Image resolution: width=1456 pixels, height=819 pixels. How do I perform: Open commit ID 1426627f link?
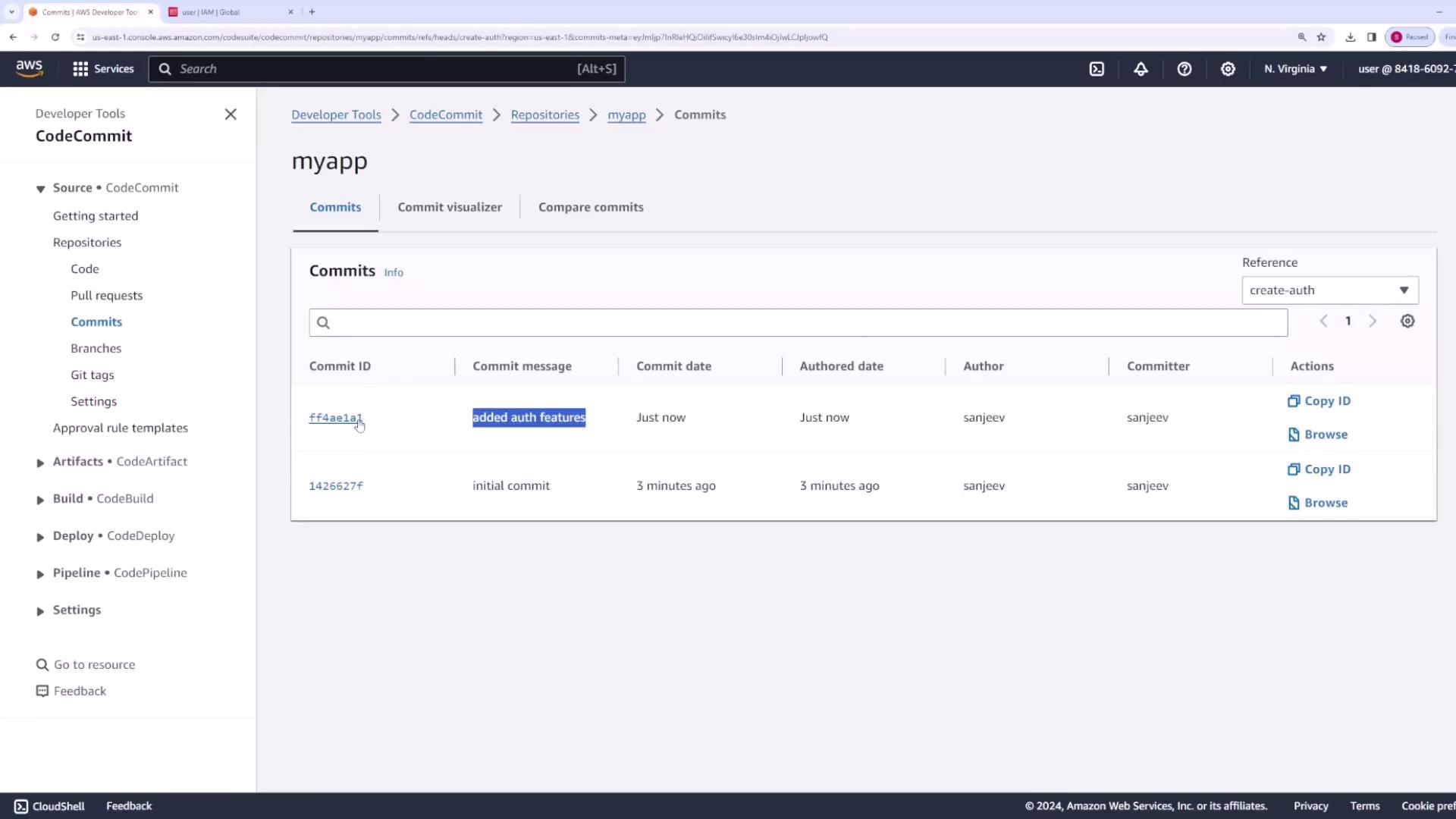(336, 486)
